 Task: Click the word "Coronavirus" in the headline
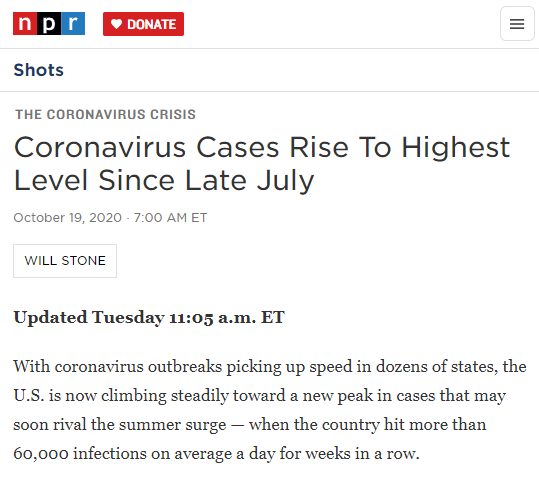pyautogui.click(x=100, y=147)
